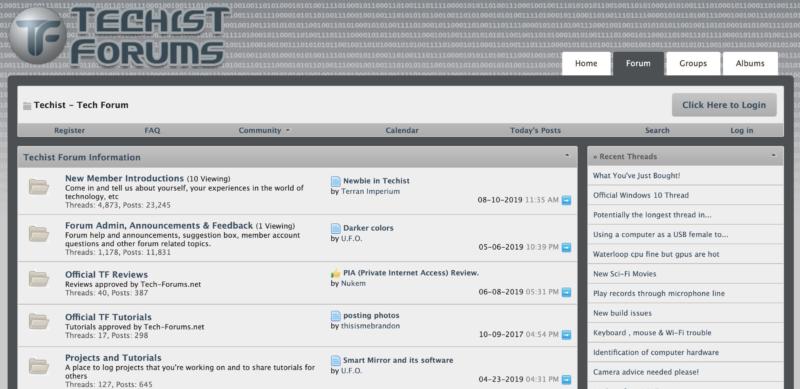Click folder icon for Projects and Tutorials

pos(39,366)
